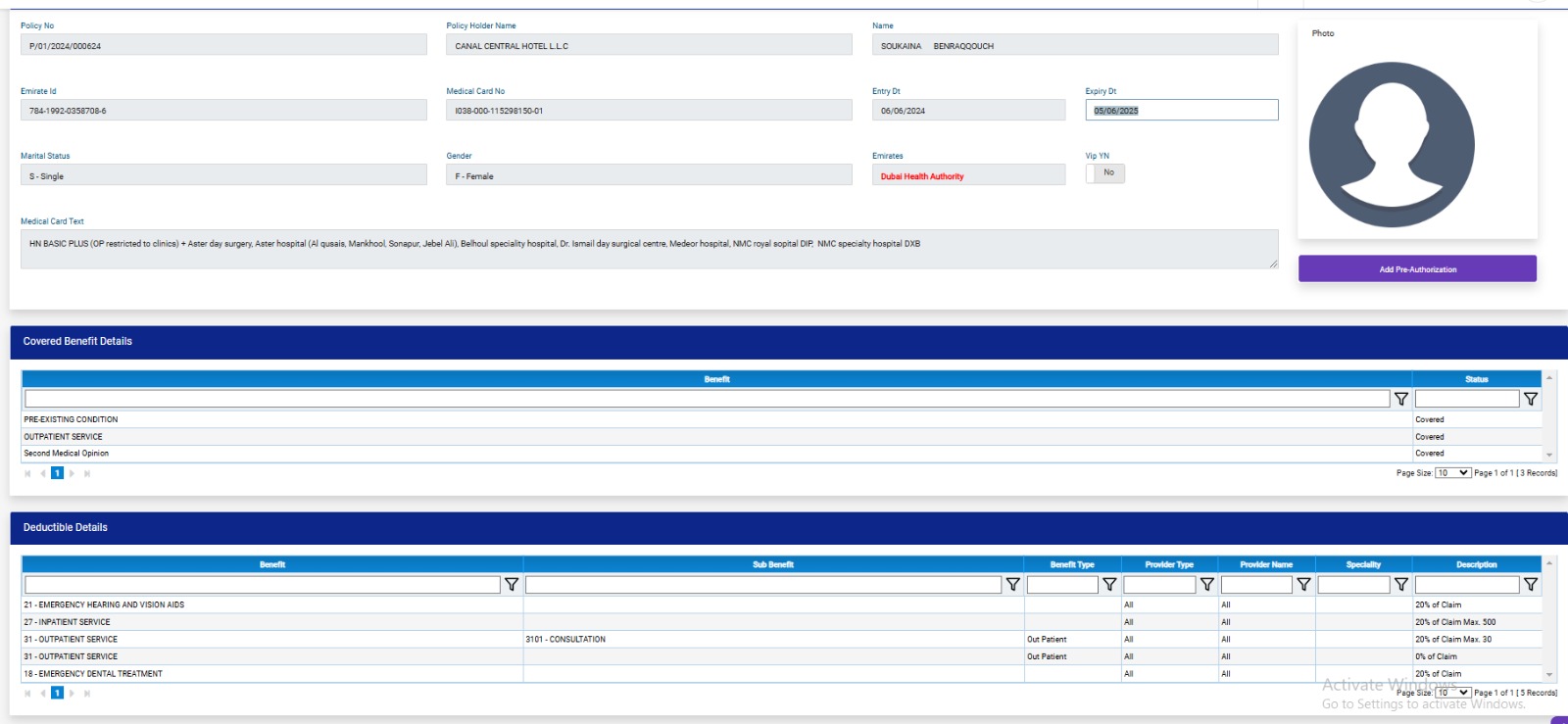This screenshot has width=1568, height=724.
Task: Open filter for Sub Benefit column
Action: click(x=1012, y=584)
